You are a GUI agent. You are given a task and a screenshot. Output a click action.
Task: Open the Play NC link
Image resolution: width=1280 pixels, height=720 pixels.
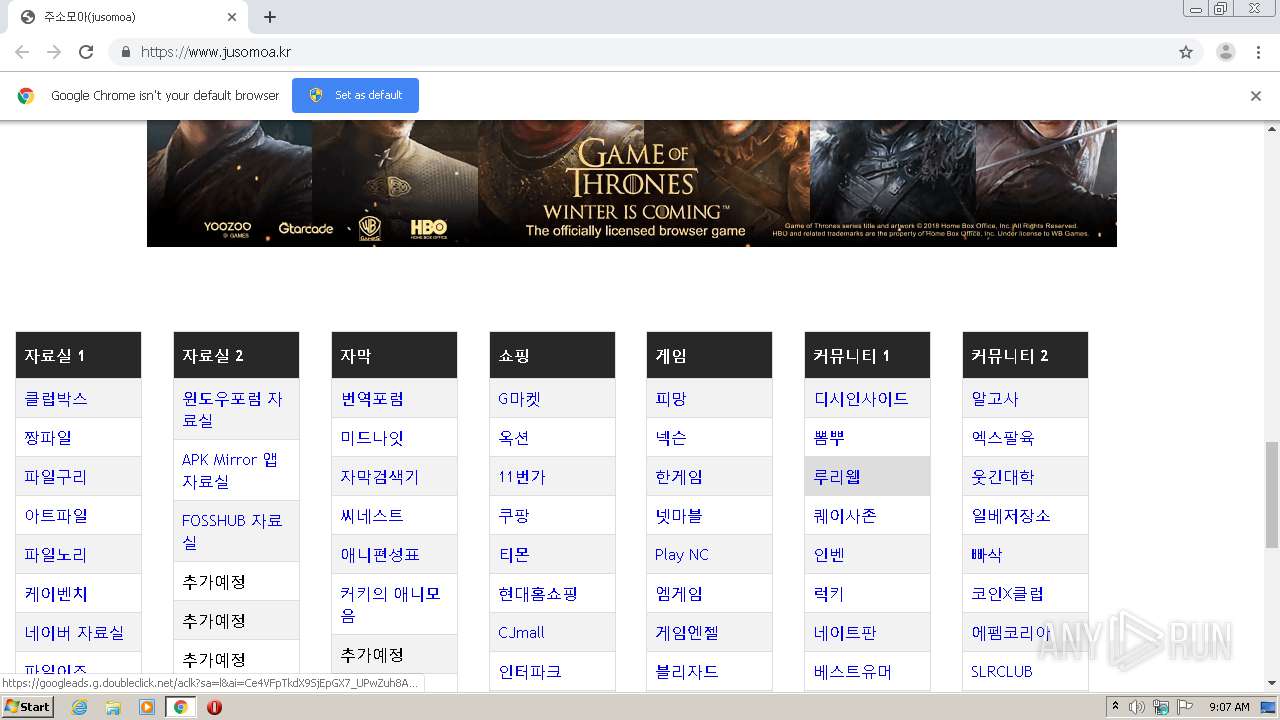(682, 554)
